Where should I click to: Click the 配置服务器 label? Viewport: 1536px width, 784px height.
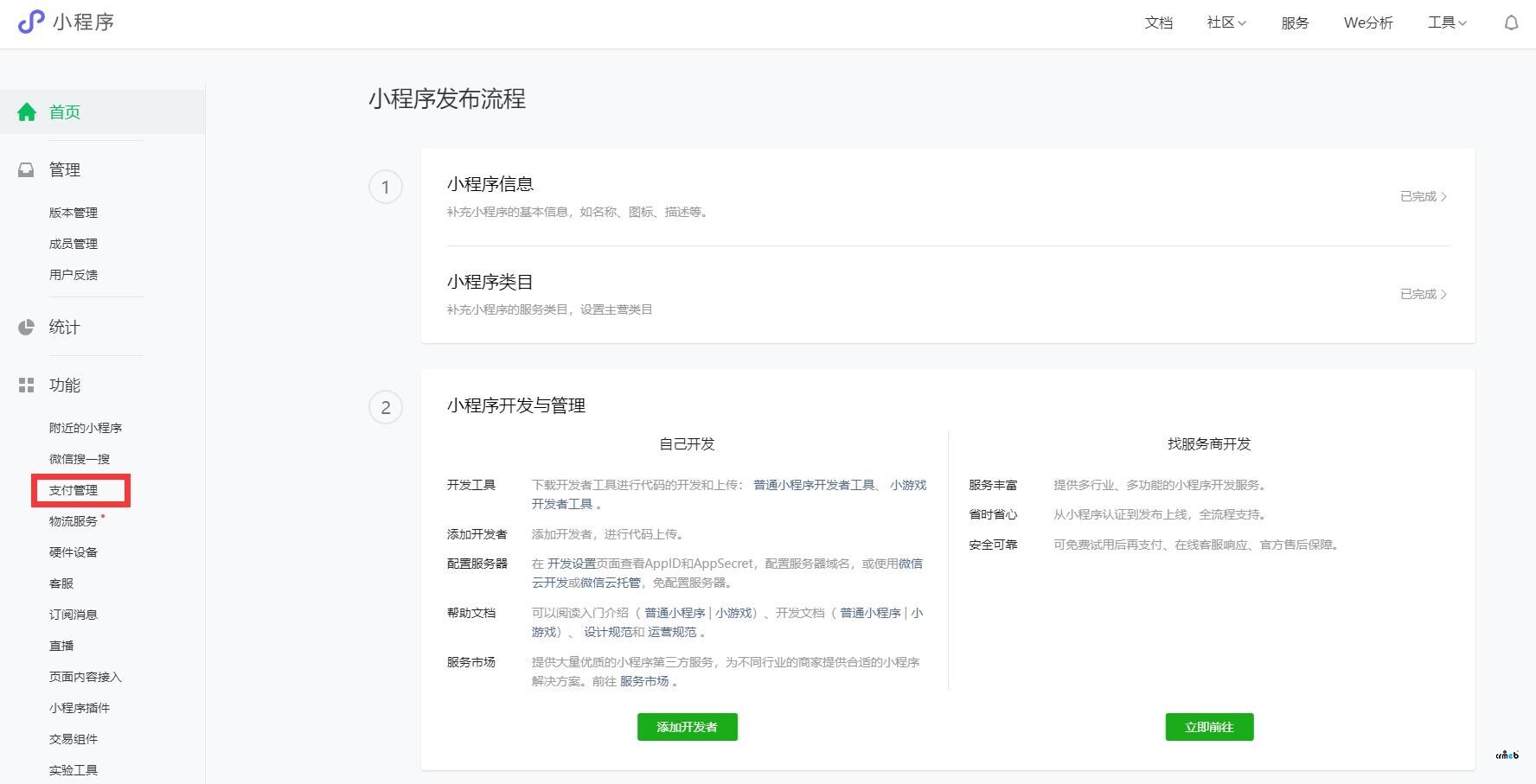point(477,564)
